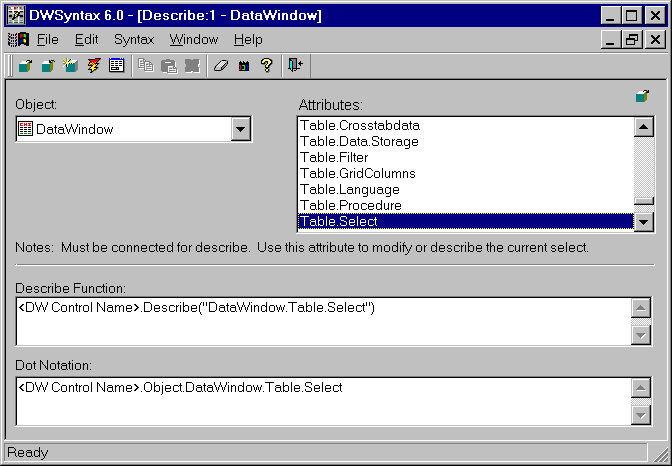Screen dimensions: 672x466
Task: Maximize the DWSyntax application window
Action: 632,16
